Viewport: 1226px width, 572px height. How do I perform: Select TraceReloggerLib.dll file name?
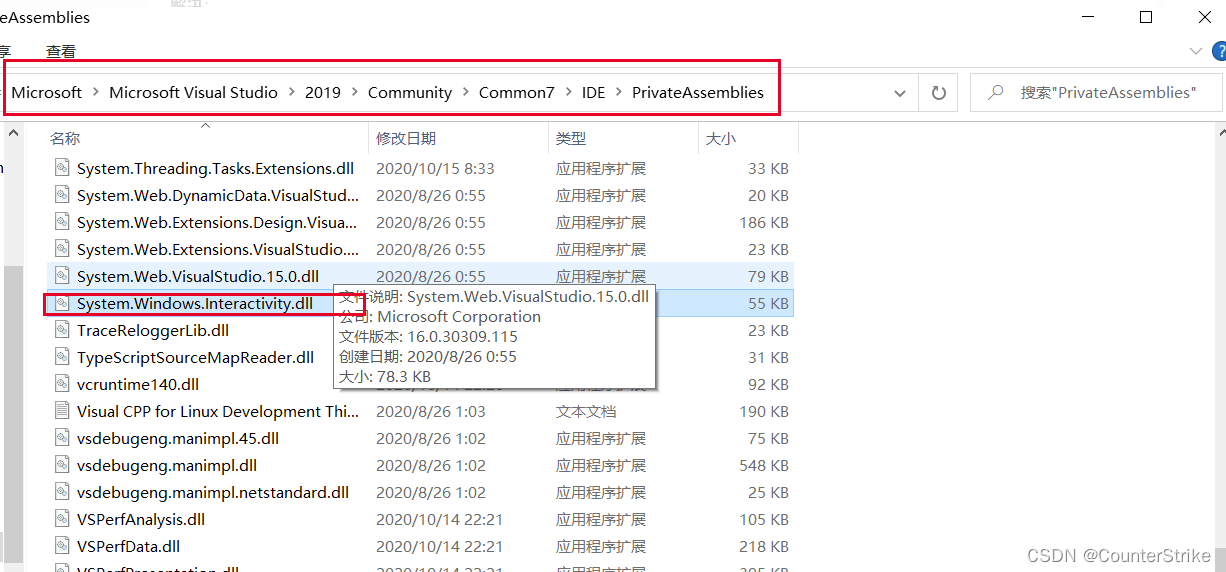tap(153, 330)
